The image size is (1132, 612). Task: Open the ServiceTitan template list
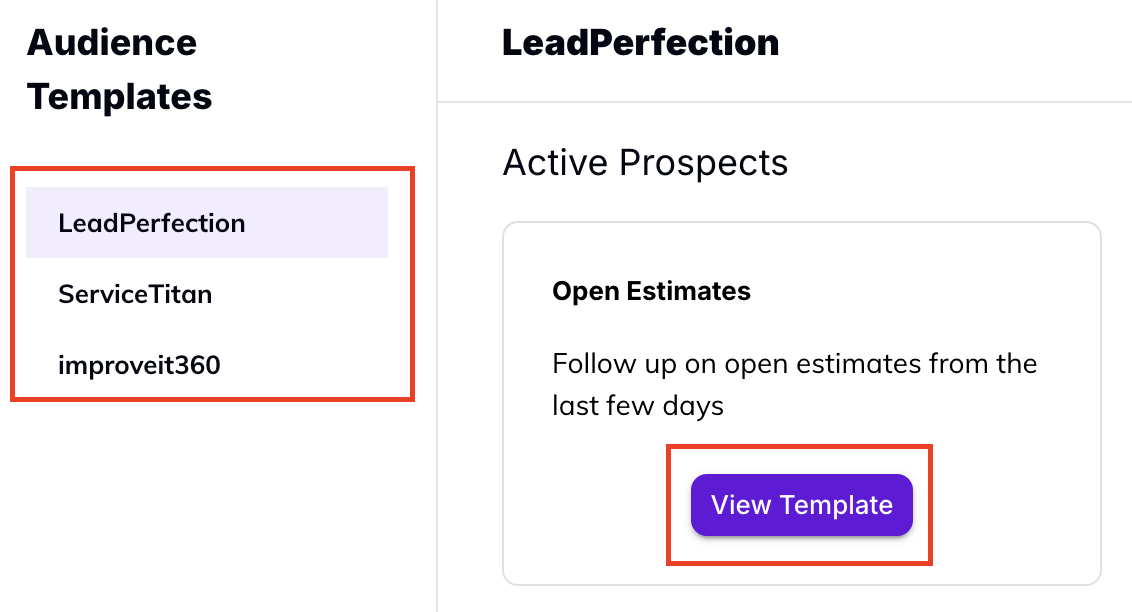pyautogui.click(x=135, y=295)
